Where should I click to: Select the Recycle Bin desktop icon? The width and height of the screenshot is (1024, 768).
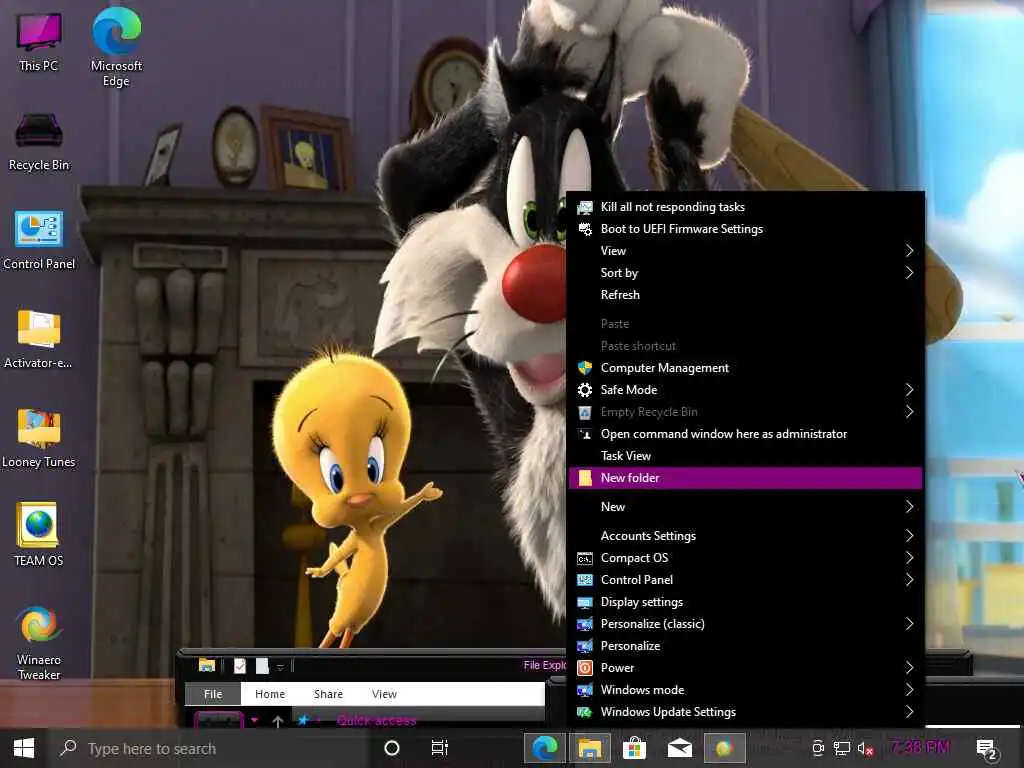click(39, 142)
